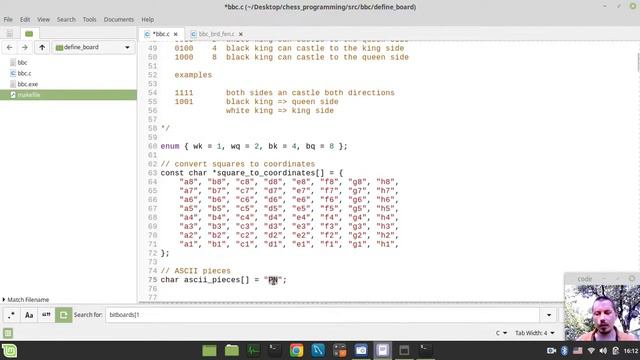Viewport: 640px width, 360px height.
Task: Open the file manager taskbar icon
Action: click(232, 350)
